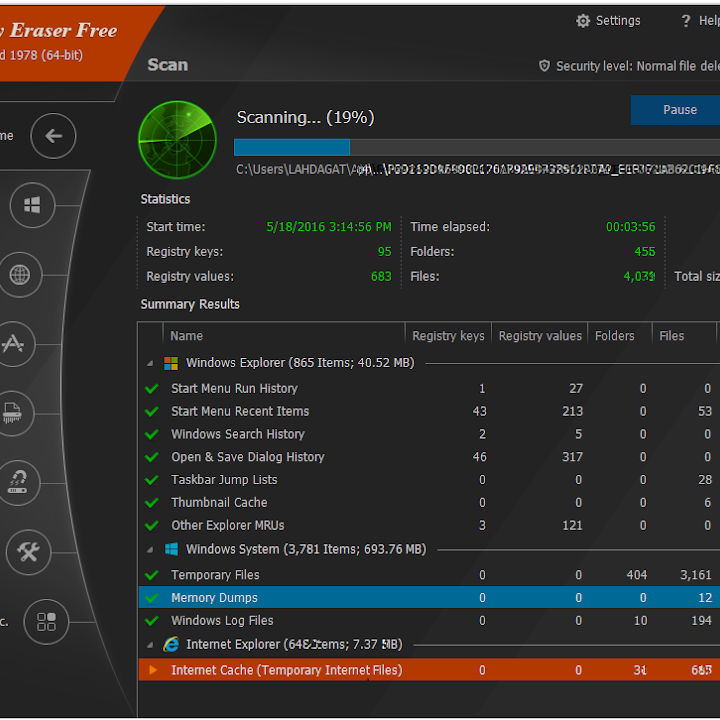Viewport: 720px width, 720px height.
Task: Click the scan progress bar
Action: tap(477, 147)
